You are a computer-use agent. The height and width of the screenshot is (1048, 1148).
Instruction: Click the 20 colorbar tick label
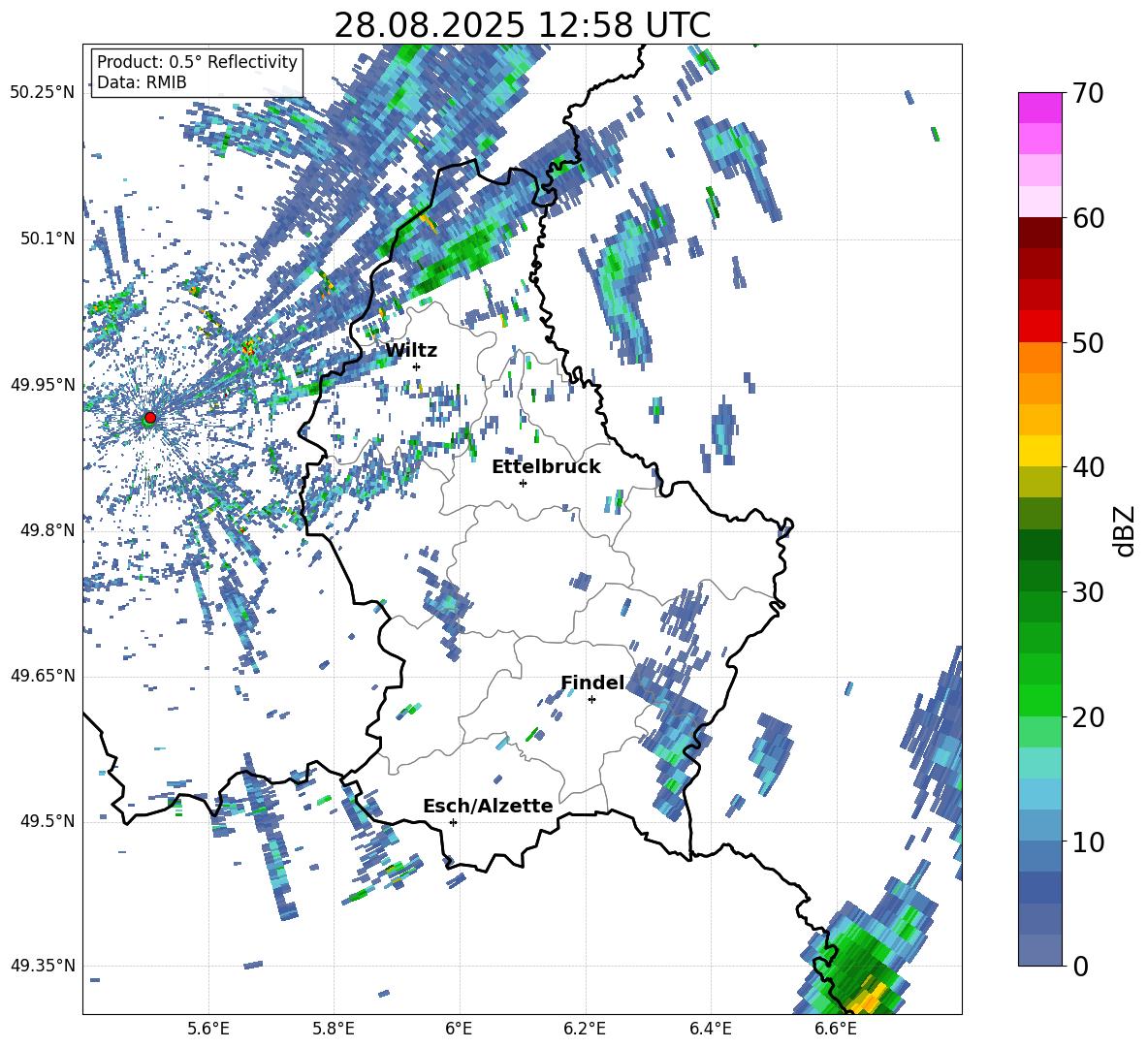(1088, 717)
